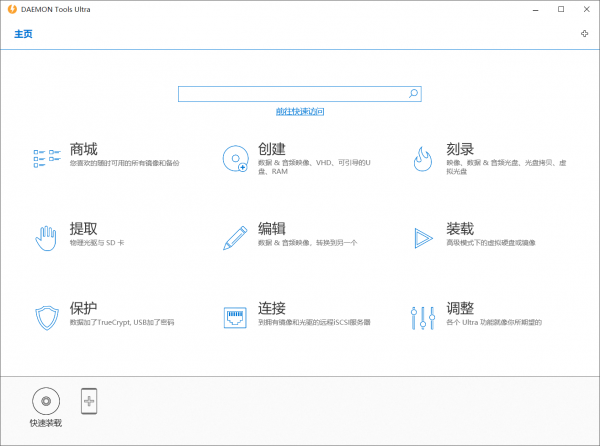The width and height of the screenshot is (600, 446).
Task: Open the 编辑 heading
Action: (x=272, y=229)
